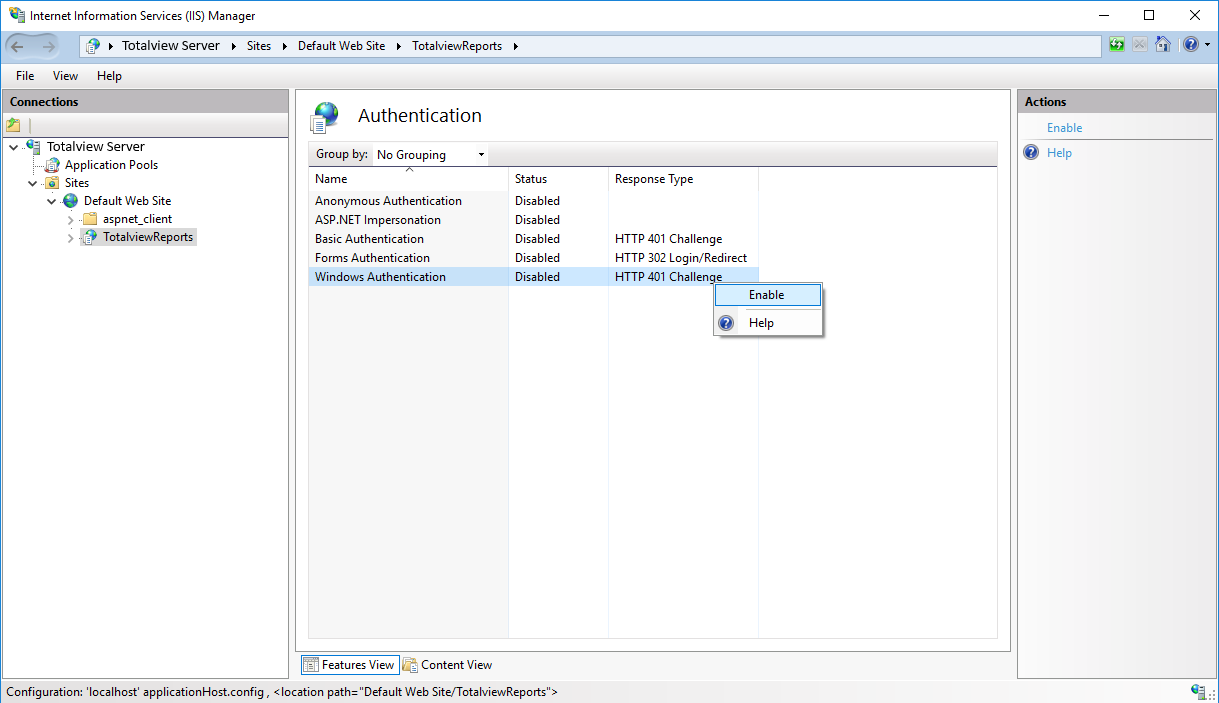Click the Help link in the Actions pane
Image resolution: width=1219 pixels, height=703 pixels.
click(x=1059, y=153)
